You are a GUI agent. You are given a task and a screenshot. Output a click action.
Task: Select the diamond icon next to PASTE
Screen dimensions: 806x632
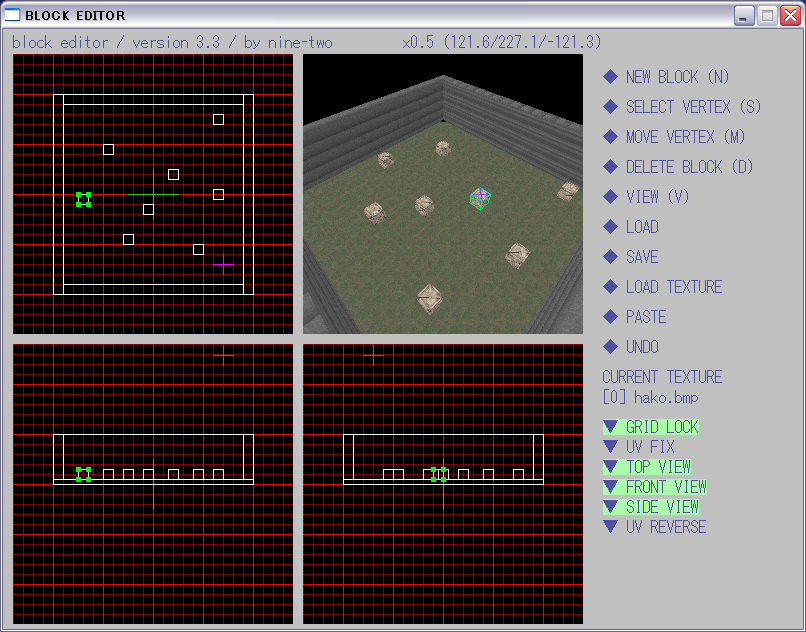(x=611, y=317)
